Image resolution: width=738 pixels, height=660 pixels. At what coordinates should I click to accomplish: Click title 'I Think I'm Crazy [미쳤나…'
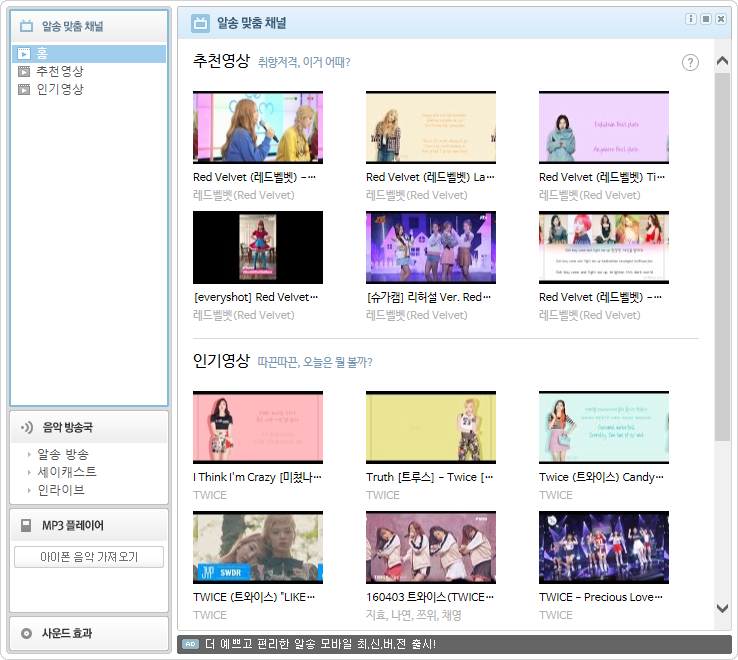click(x=257, y=477)
